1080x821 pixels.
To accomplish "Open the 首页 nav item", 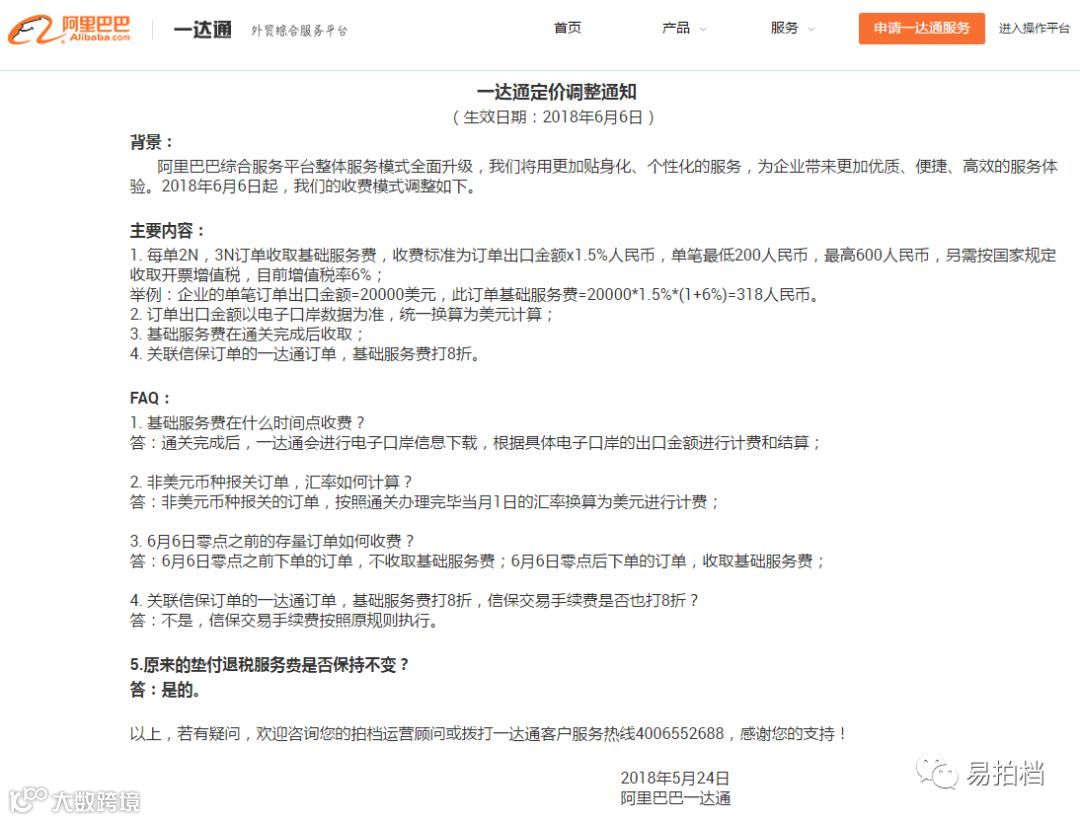I will [x=568, y=28].
